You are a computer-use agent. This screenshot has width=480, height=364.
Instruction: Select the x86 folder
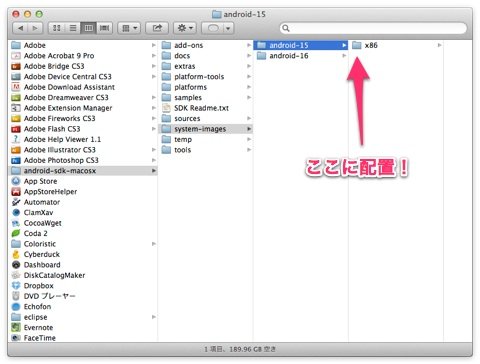coord(396,45)
